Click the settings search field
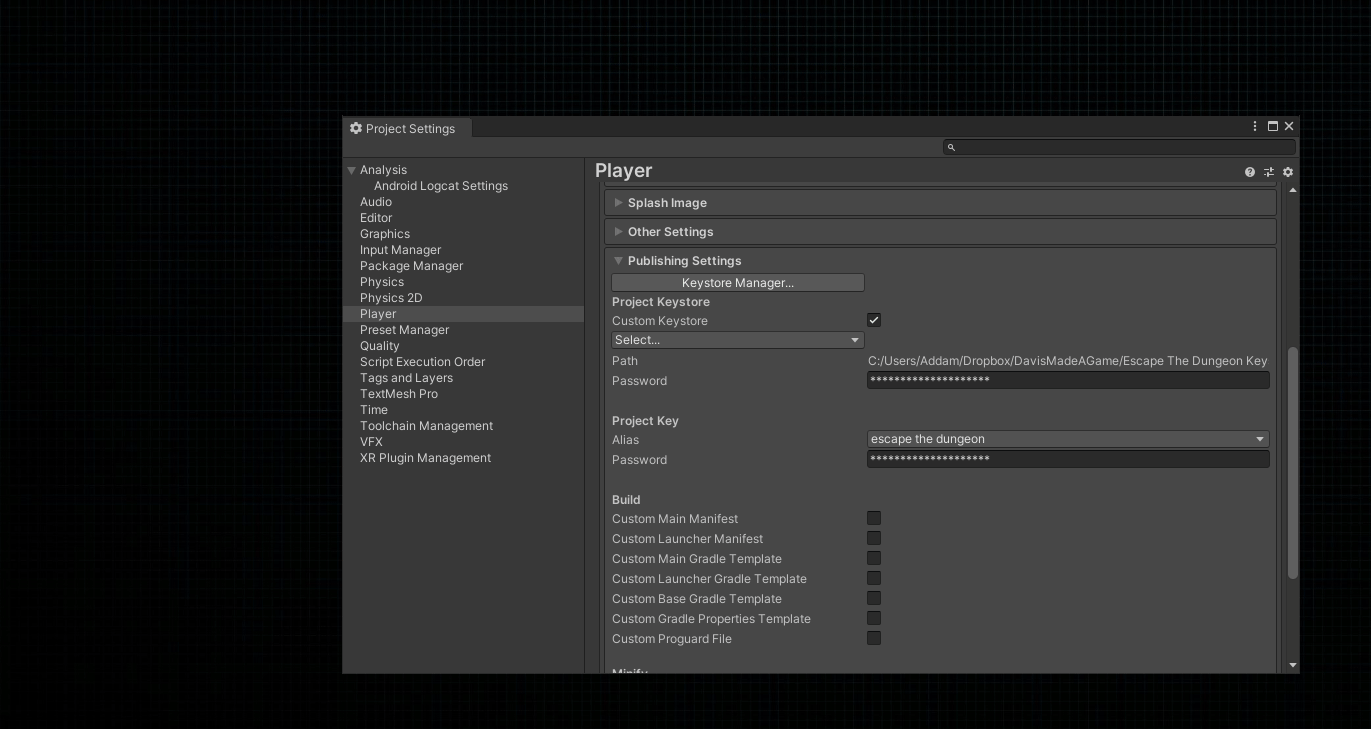Viewport: 1371px width, 729px height. point(1119,147)
